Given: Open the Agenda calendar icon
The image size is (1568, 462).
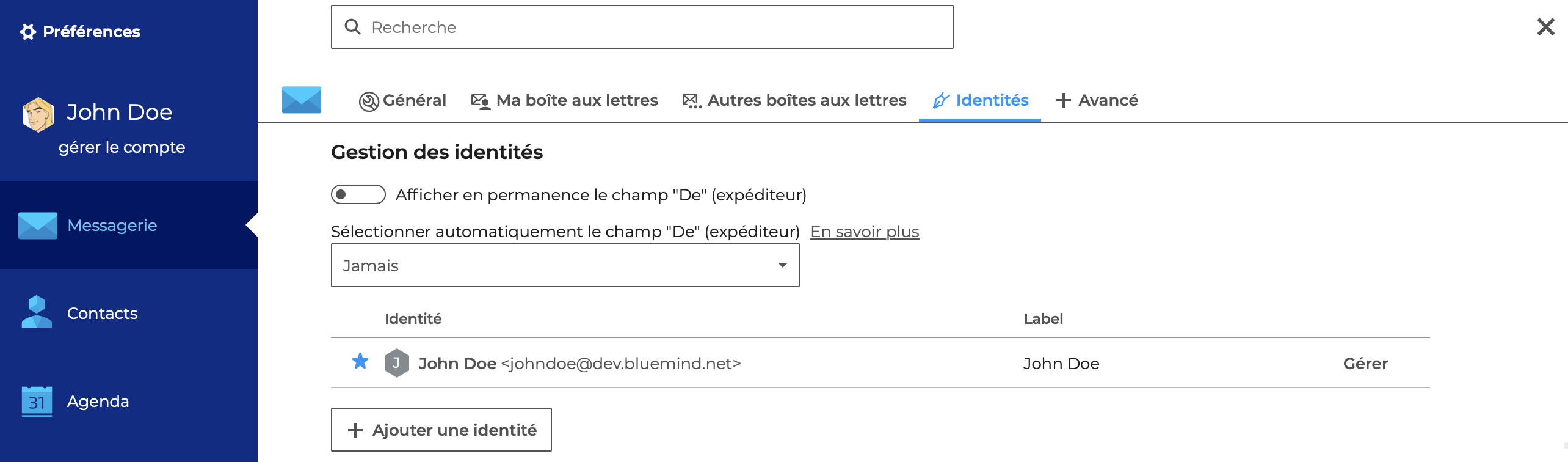Looking at the screenshot, I should pyautogui.click(x=37, y=402).
